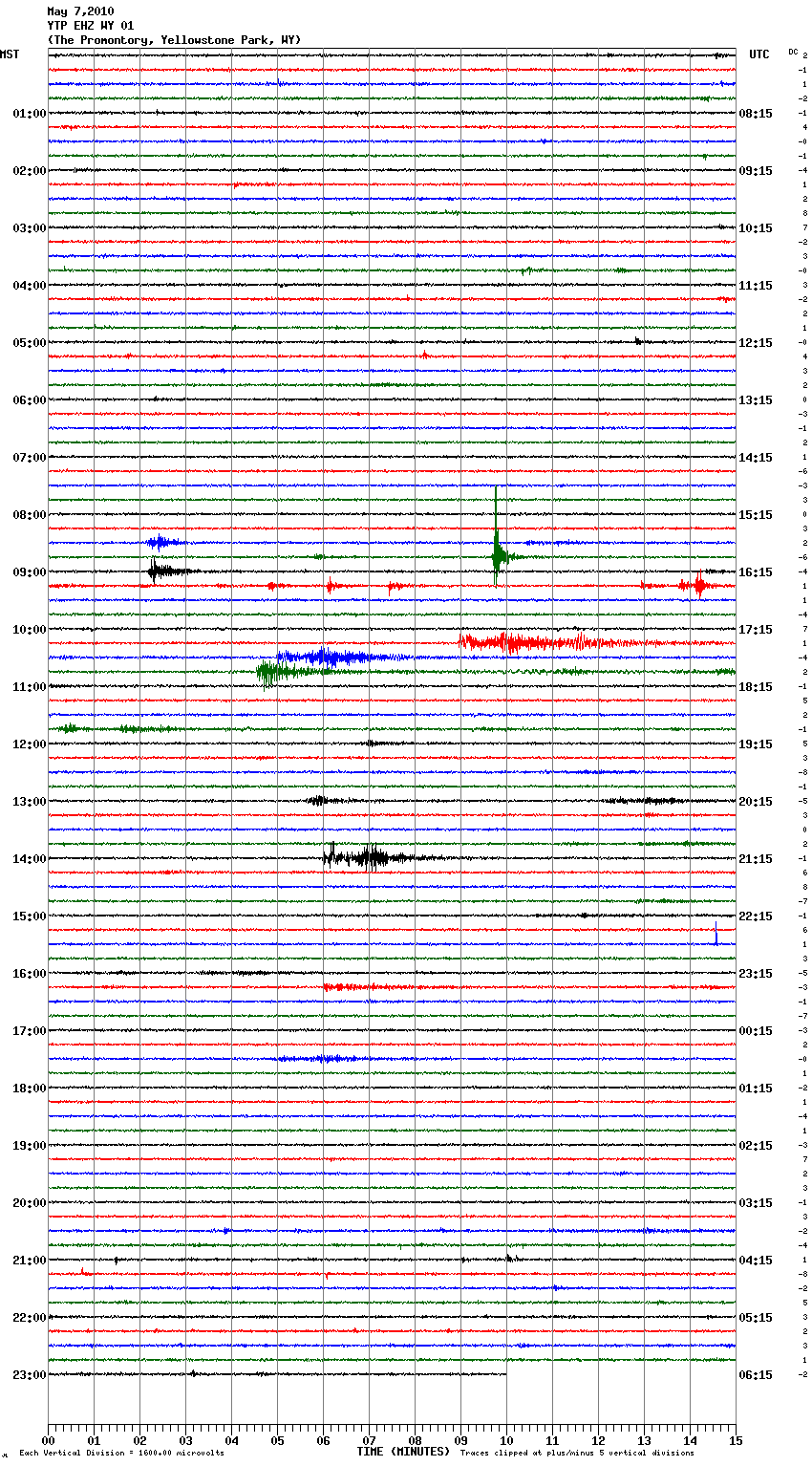
Task: Click the '05' minute tick label
Action: click(277, 1440)
